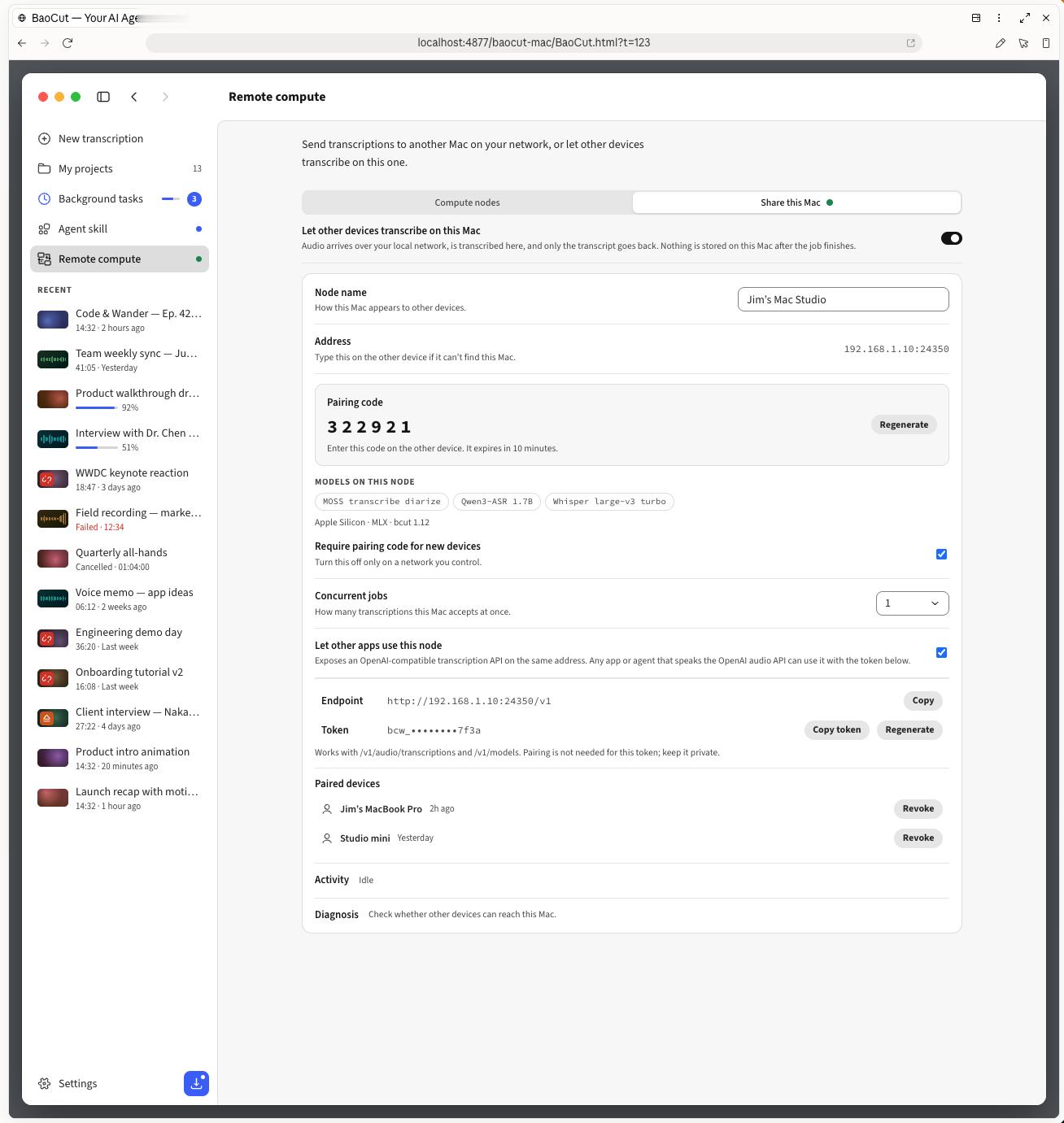The height and width of the screenshot is (1123, 1064).
Task: Click the Qwen3-ASR 1.7B model chip
Action: [496, 502]
